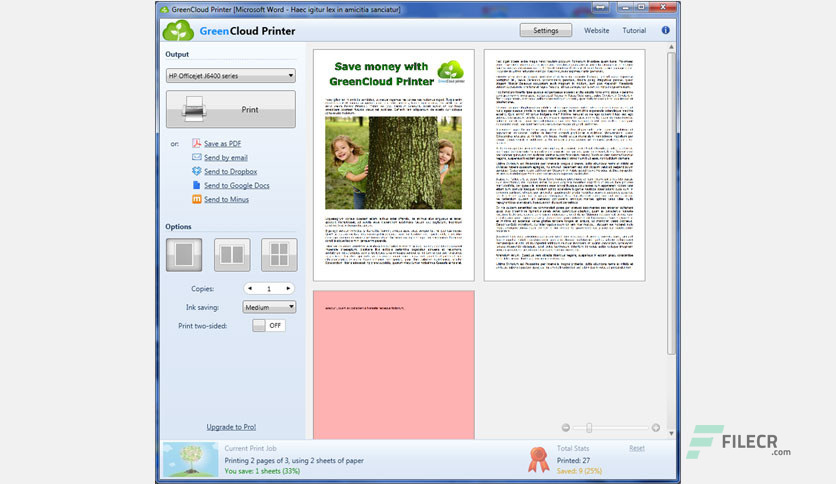836x484 pixels.
Task: Click the Reset link in Total Stats
Action: (637, 448)
